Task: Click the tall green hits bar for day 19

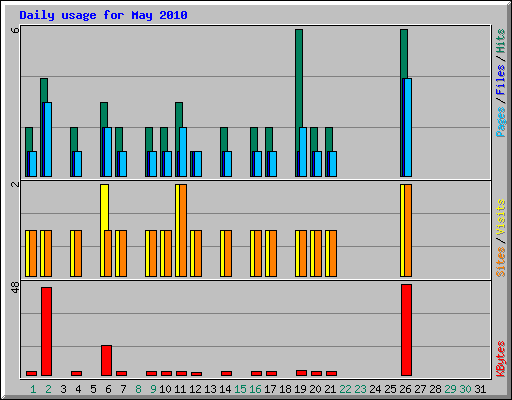Action: pyautogui.click(x=299, y=78)
